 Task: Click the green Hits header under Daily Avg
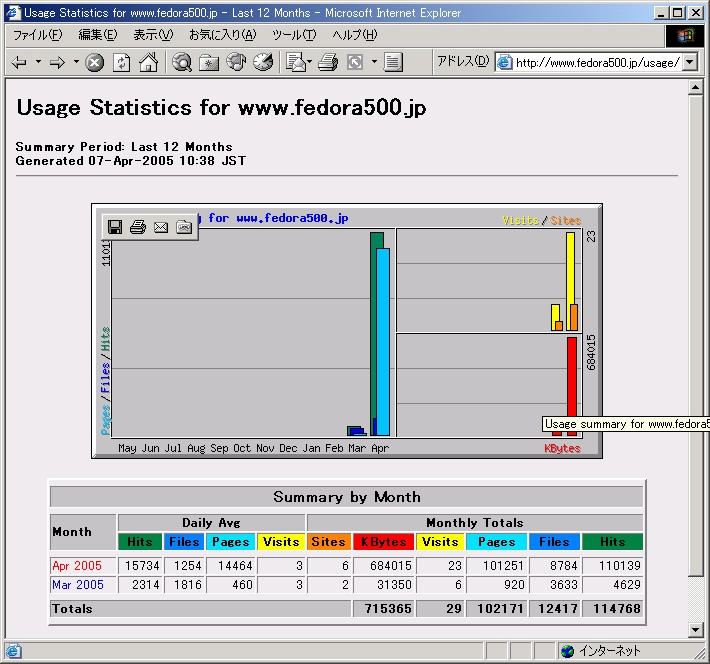(140, 542)
